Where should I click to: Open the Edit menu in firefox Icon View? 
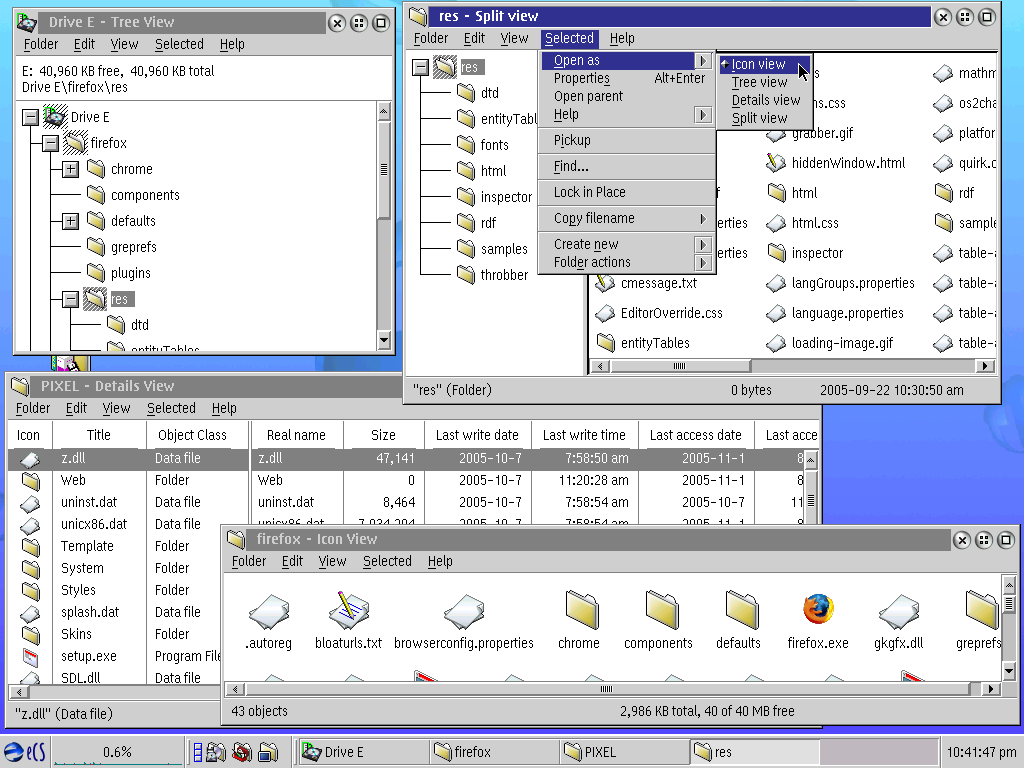(292, 561)
